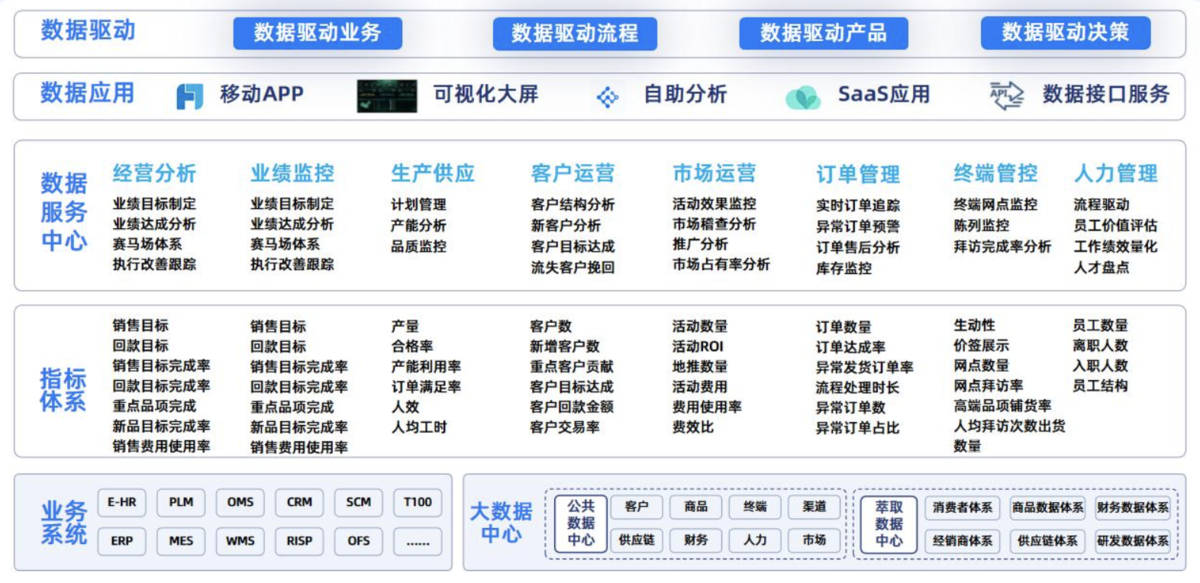Open the 可视化大屏 dashboard thumbnail
The height and width of the screenshot is (583, 1200).
tap(387, 96)
